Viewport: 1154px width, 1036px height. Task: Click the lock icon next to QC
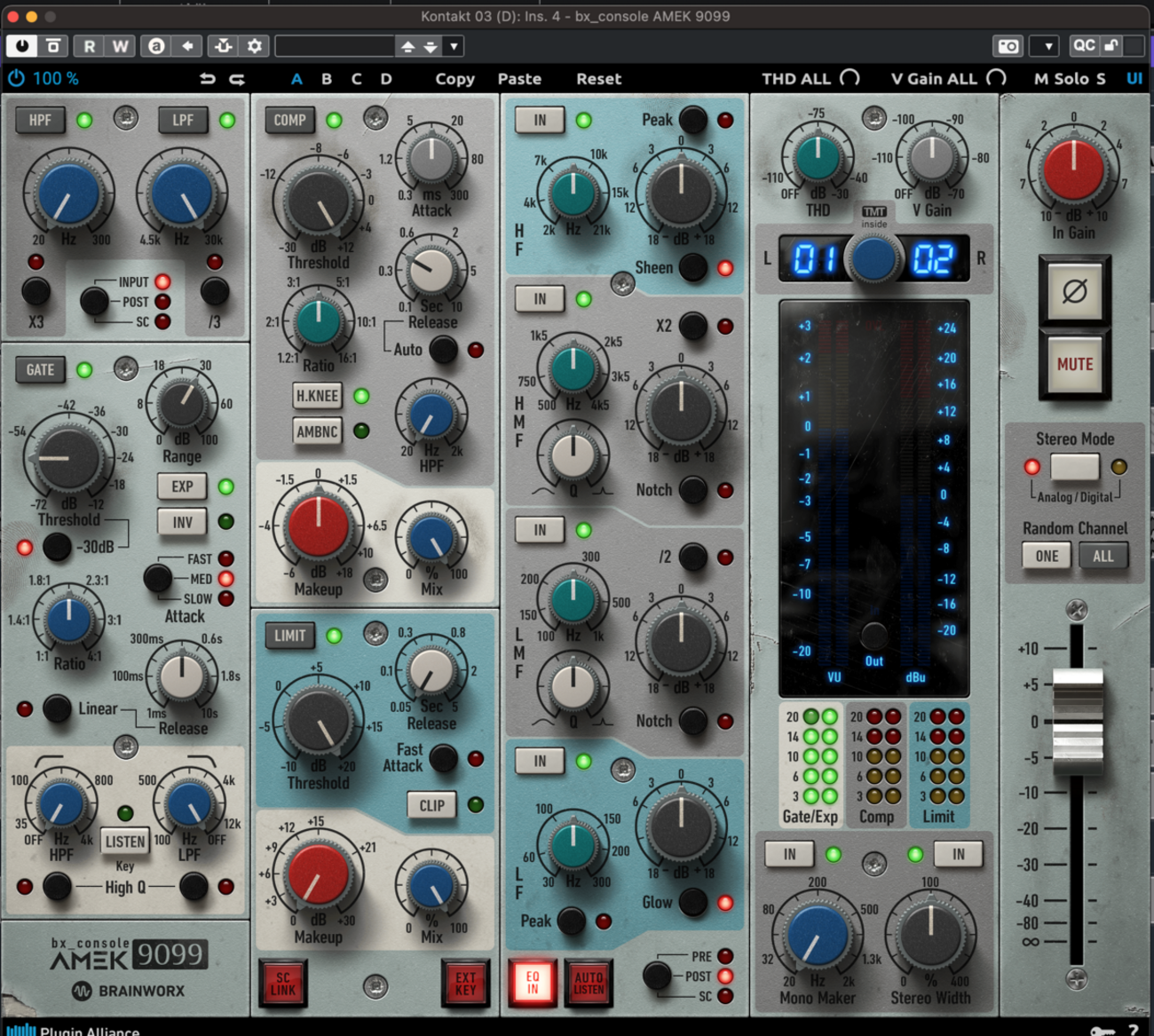tap(1111, 45)
